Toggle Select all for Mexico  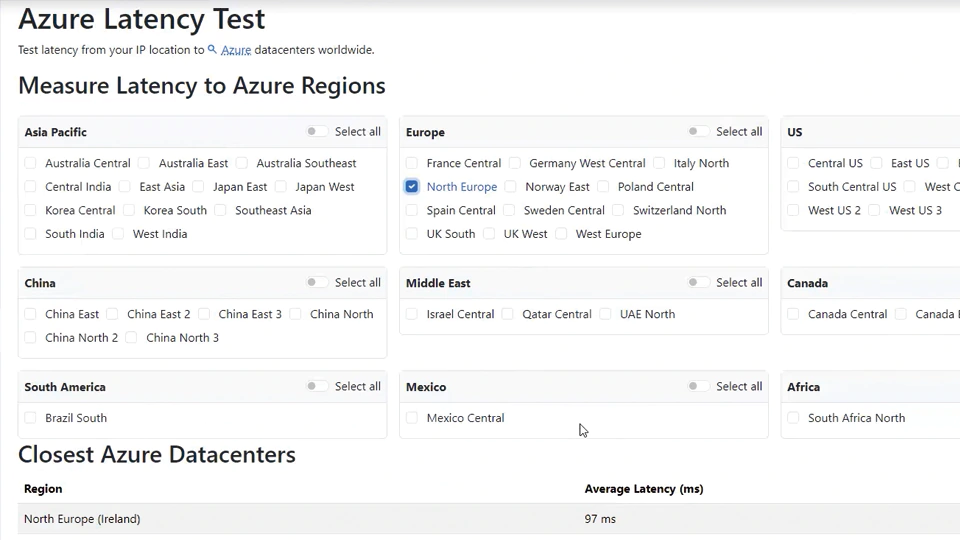(x=699, y=386)
